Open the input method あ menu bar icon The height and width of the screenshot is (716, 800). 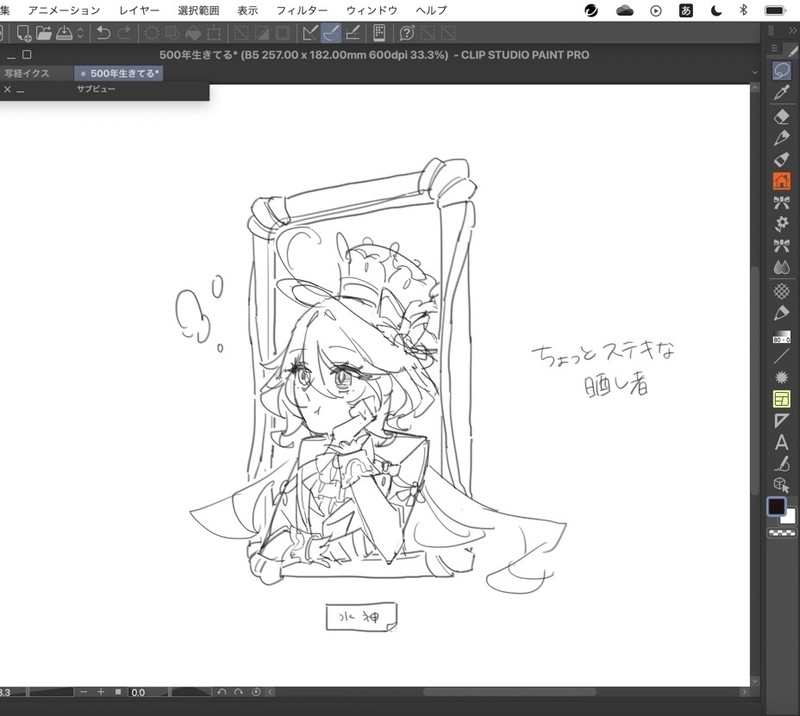(686, 10)
